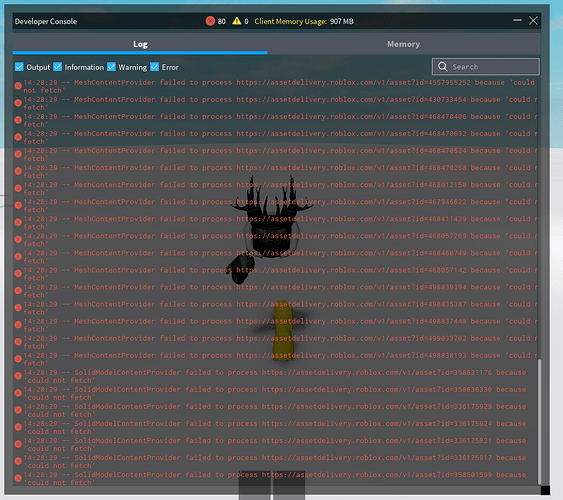Select SolidModel log entry id 336175921
The height and width of the screenshot is (500, 563).
click(276, 444)
